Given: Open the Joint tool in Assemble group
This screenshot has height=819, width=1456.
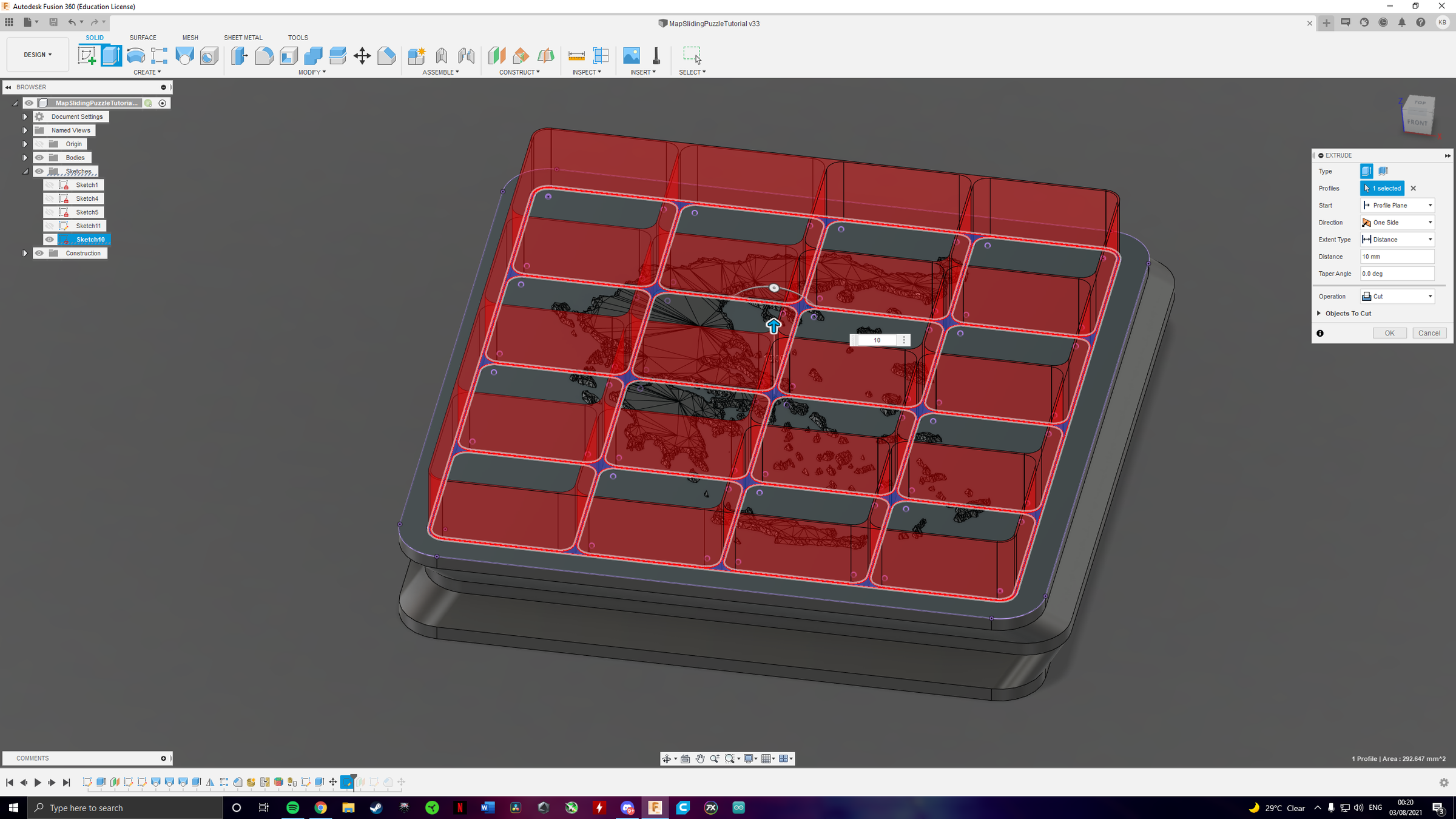Looking at the screenshot, I should 441,55.
